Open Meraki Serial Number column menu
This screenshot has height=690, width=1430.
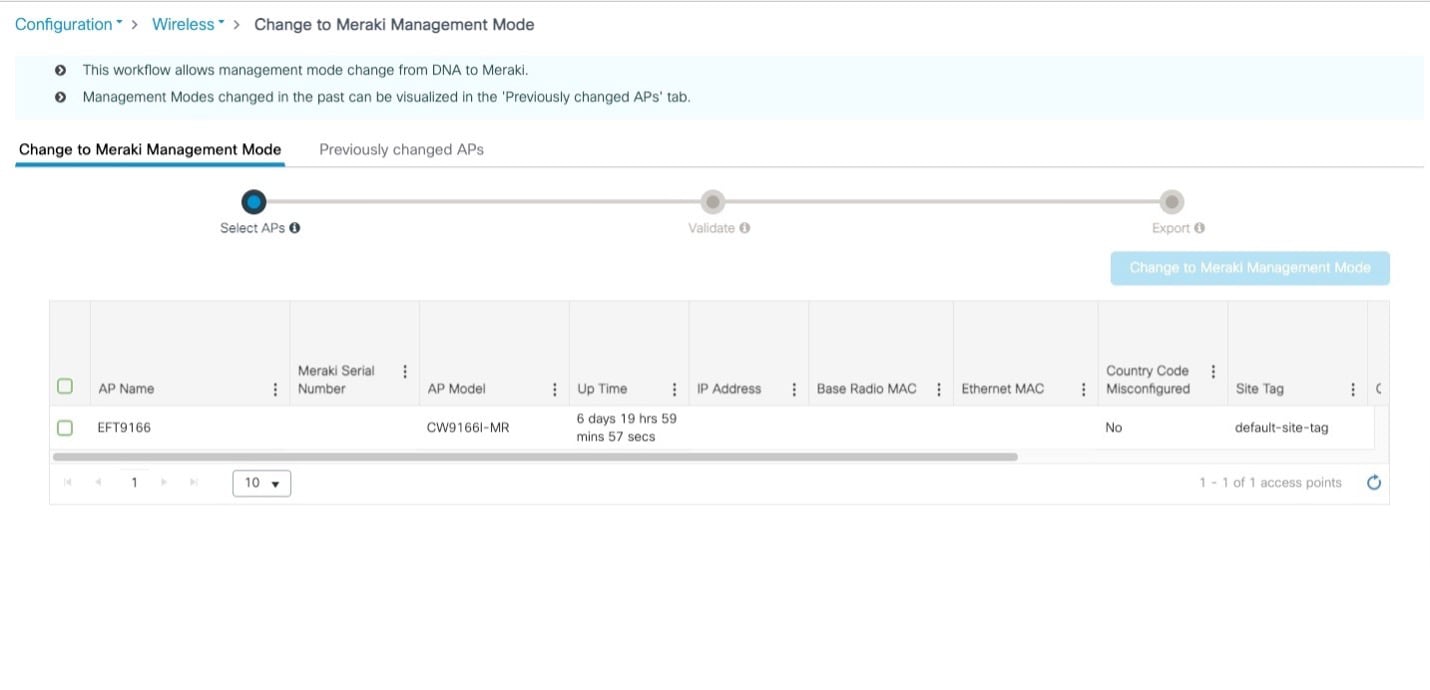tap(405, 371)
